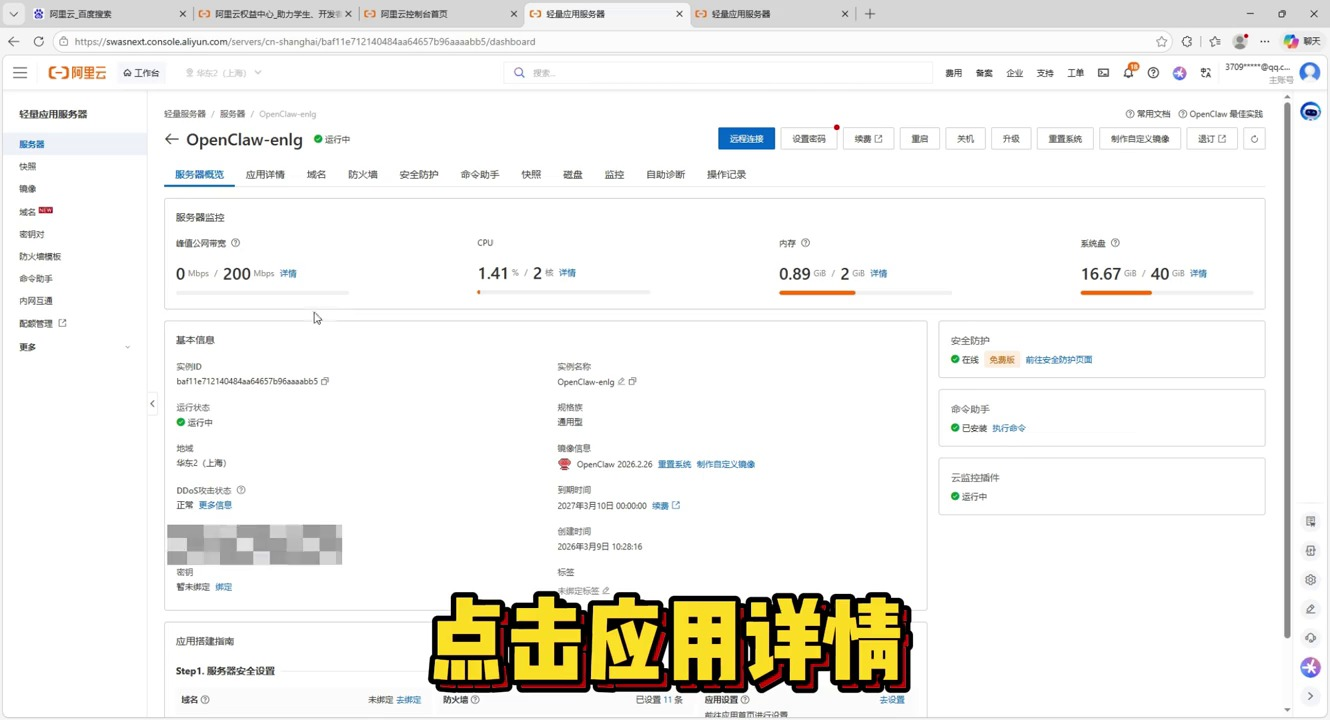This screenshot has height=720, width=1330.
Task: Collapse the left sidebar handle
Action: click(152, 404)
